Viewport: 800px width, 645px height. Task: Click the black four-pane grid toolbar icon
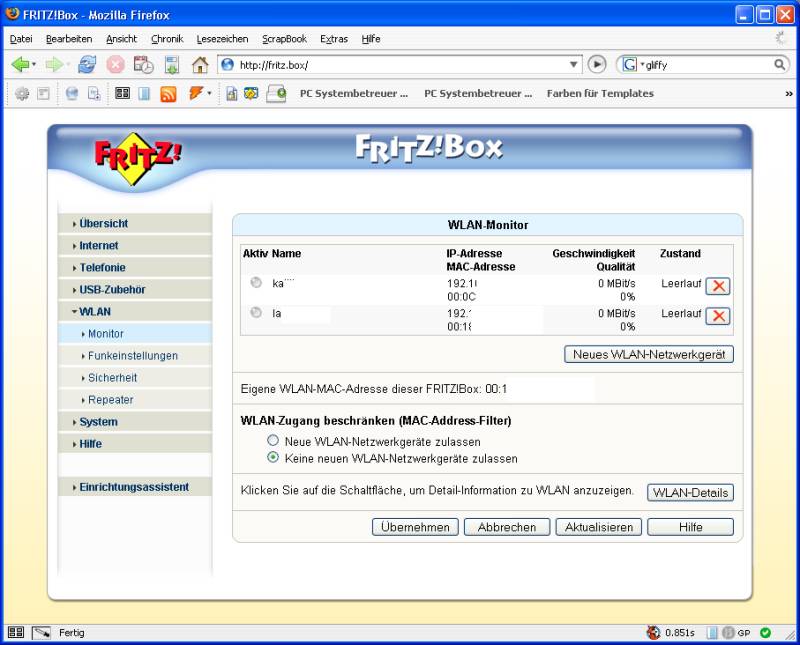(x=122, y=93)
